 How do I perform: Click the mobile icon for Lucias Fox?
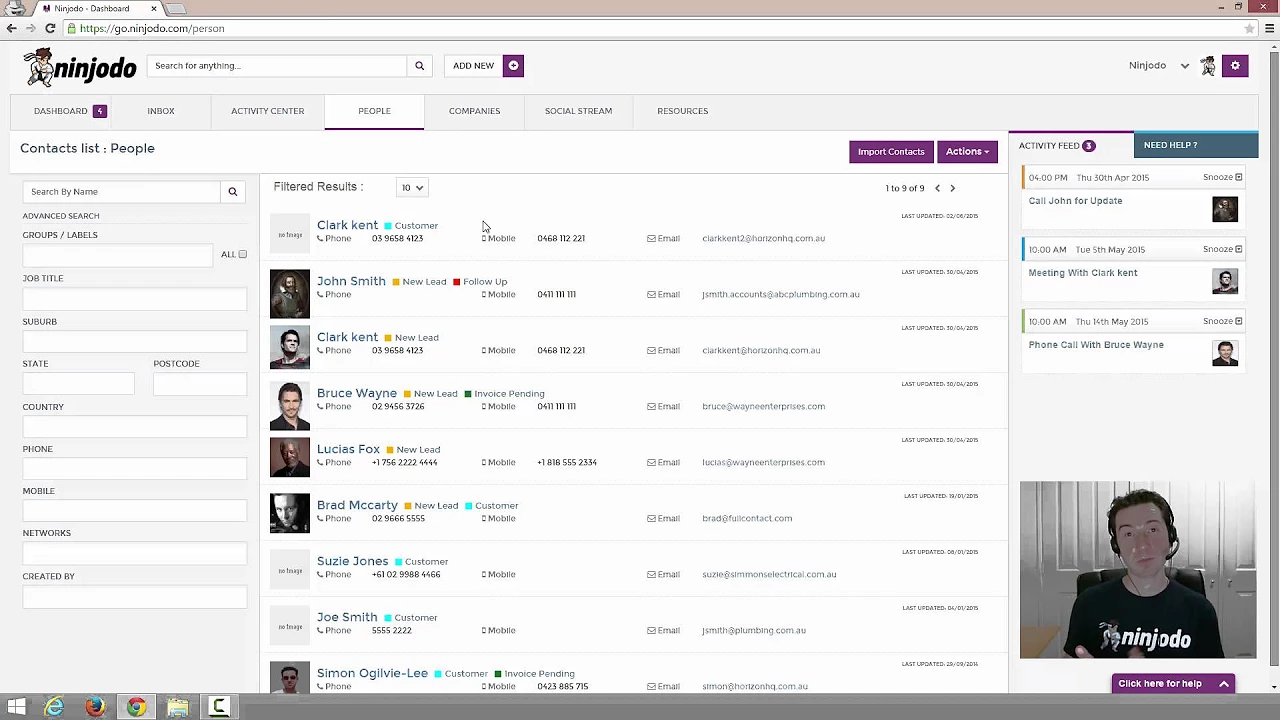[x=484, y=463]
